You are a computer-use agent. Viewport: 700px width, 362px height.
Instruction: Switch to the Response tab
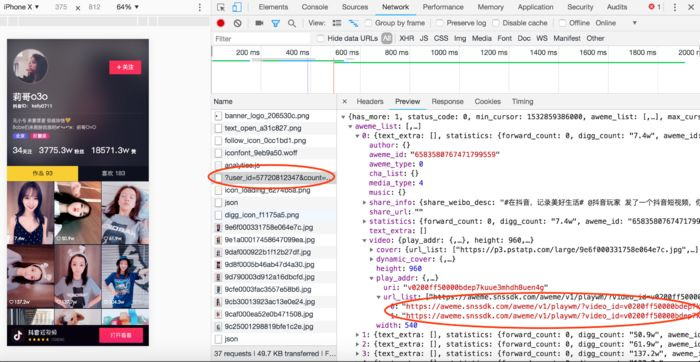[447, 101]
